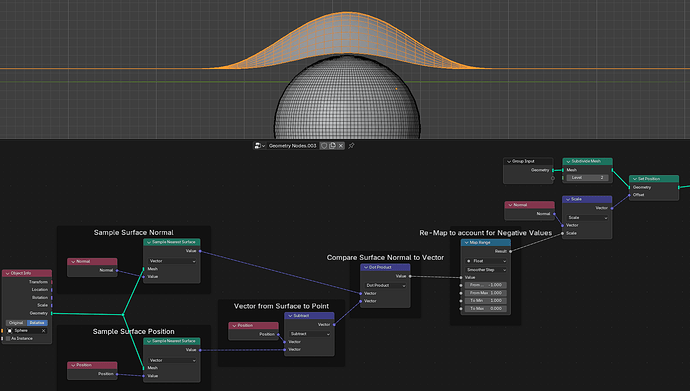Open the Scale operation dropdown
This screenshot has width=690, height=391.
(587, 218)
